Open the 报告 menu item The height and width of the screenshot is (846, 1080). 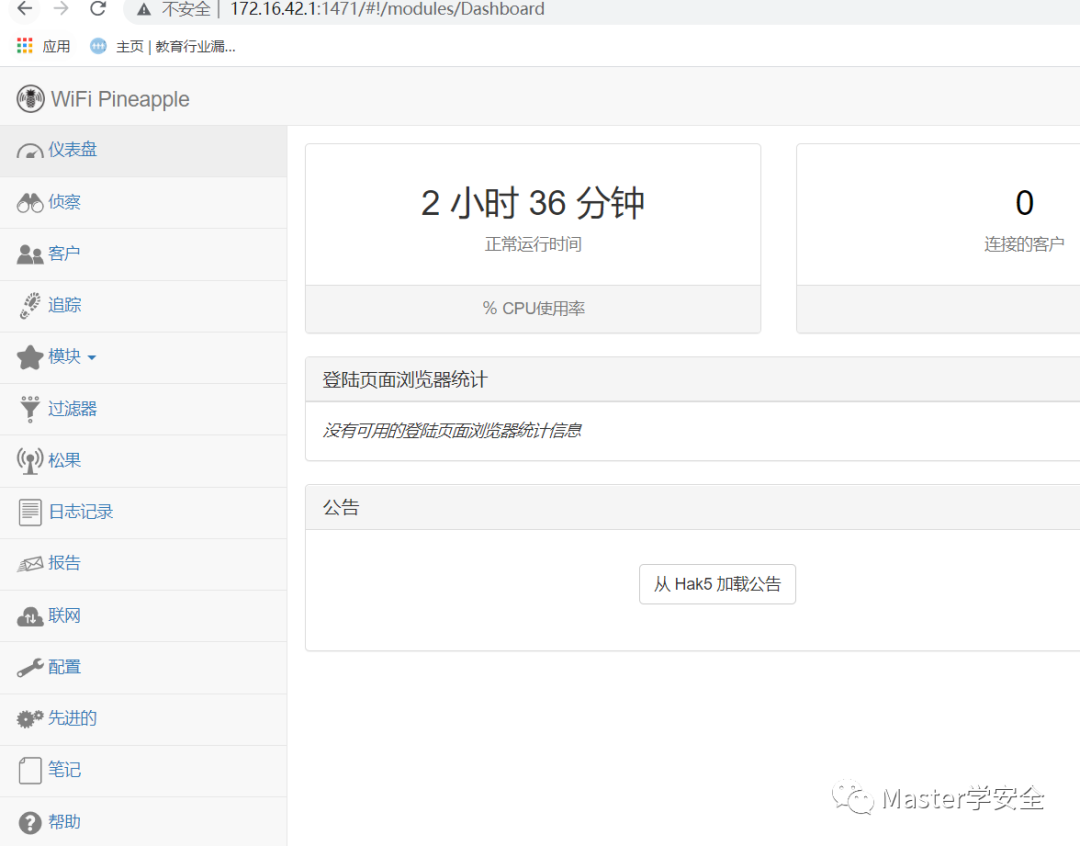143,564
